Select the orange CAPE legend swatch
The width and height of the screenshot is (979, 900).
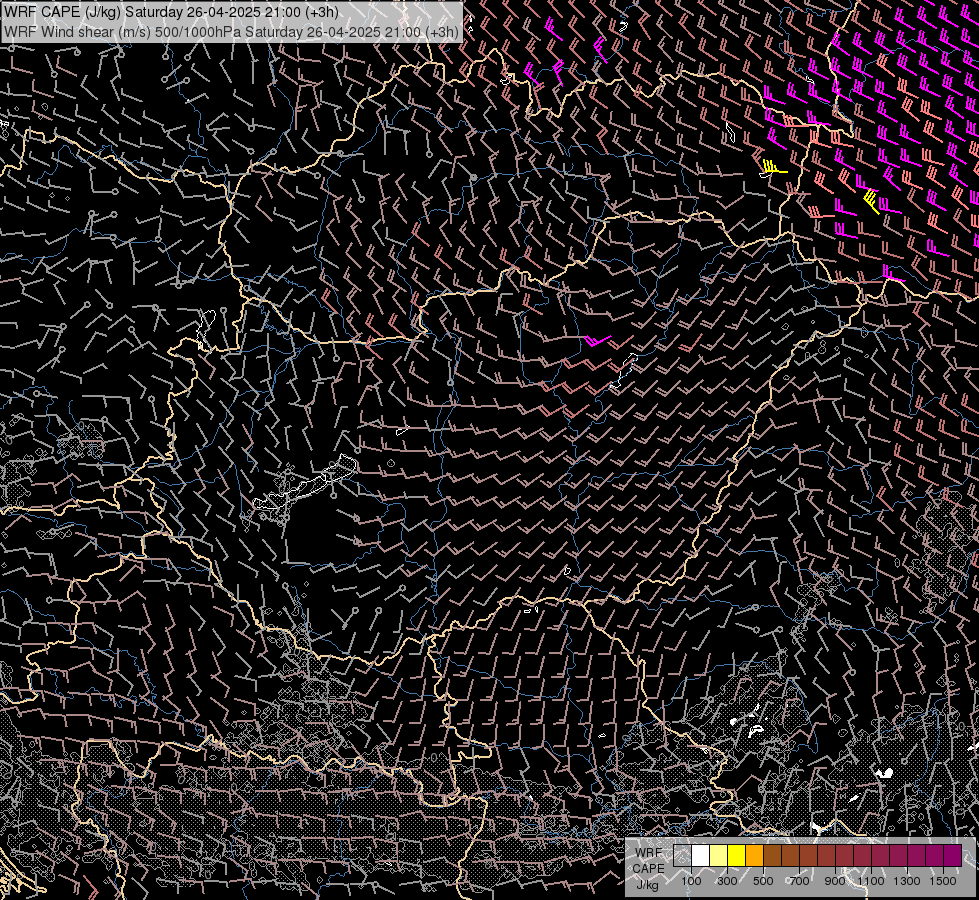pyautogui.click(x=754, y=855)
